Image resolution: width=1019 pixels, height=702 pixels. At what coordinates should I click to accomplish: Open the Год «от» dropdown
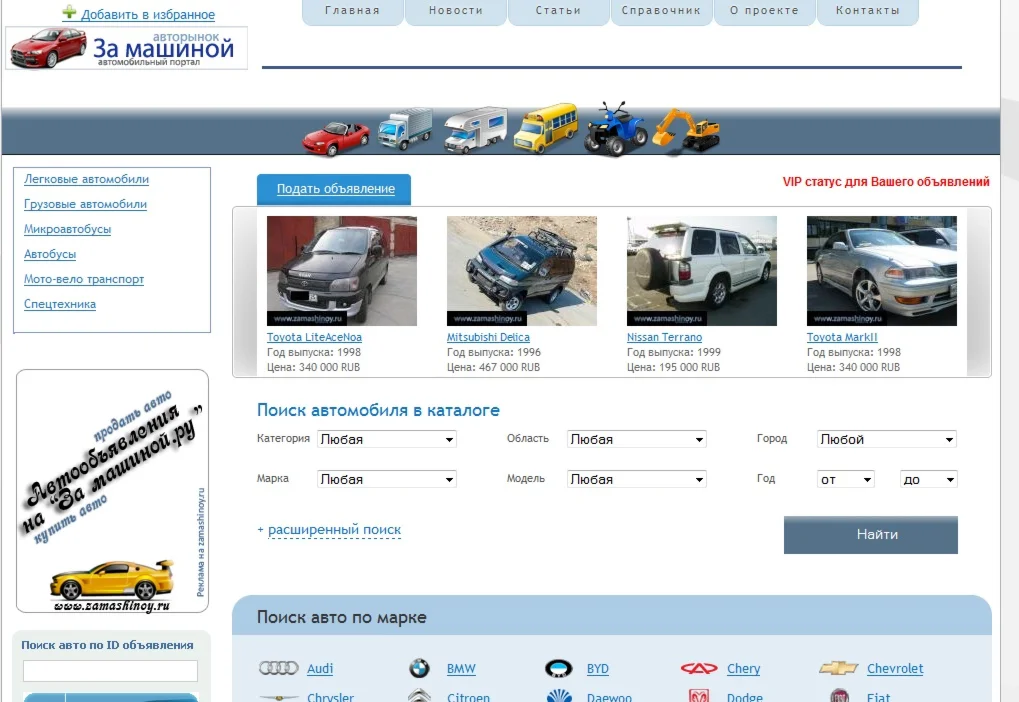coord(844,478)
